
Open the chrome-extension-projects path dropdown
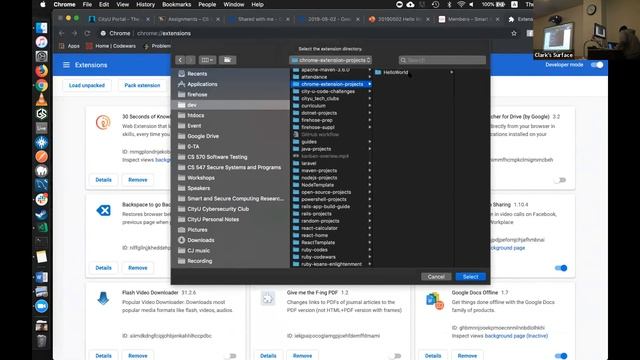pyautogui.click(x=331, y=60)
